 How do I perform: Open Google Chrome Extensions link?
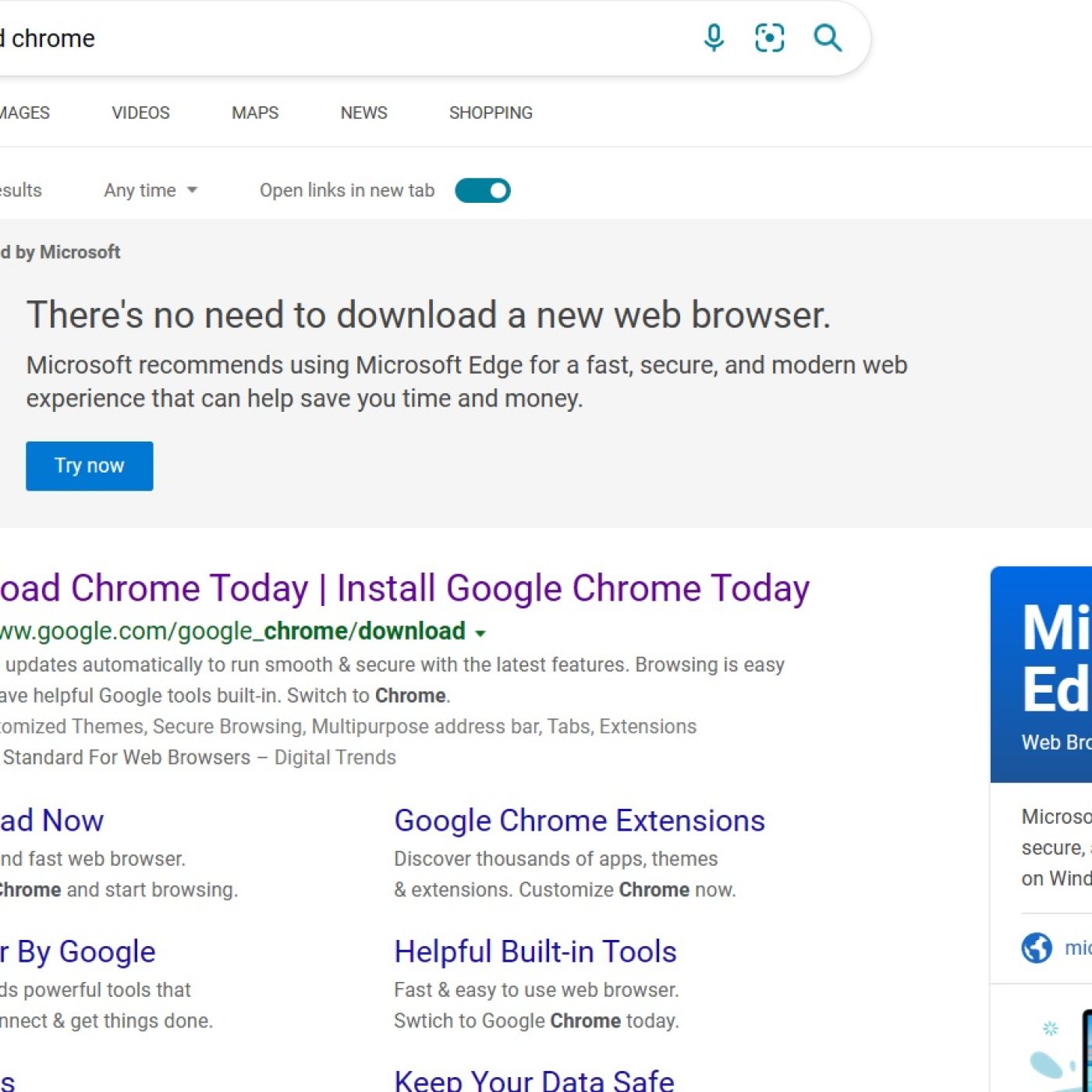(580, 821)
